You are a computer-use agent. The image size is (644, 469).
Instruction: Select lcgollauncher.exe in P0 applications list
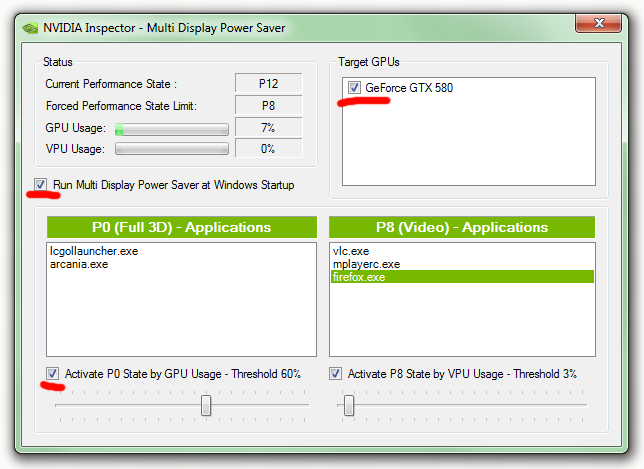coord(181,251)
